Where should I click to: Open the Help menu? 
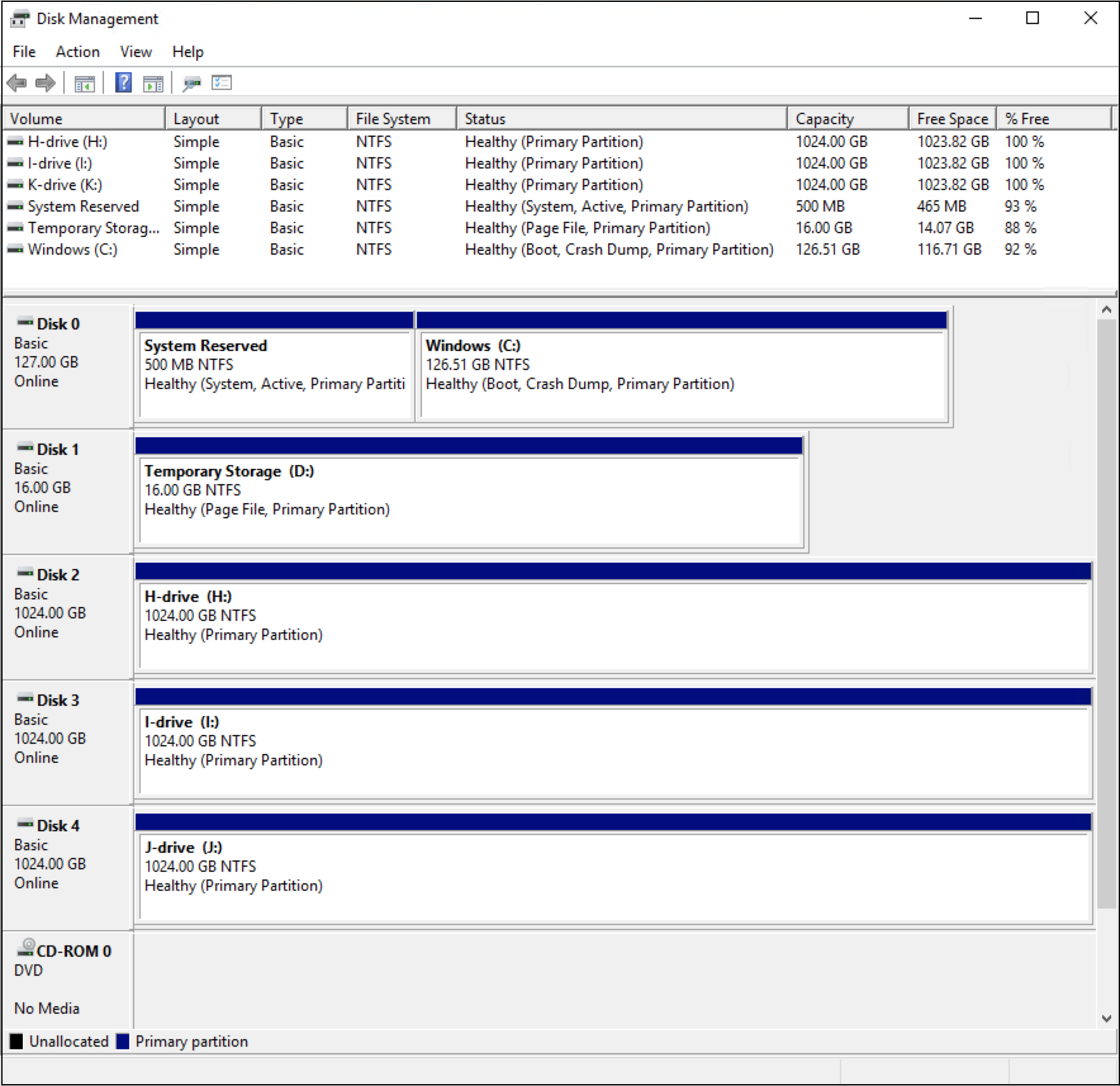188,52
